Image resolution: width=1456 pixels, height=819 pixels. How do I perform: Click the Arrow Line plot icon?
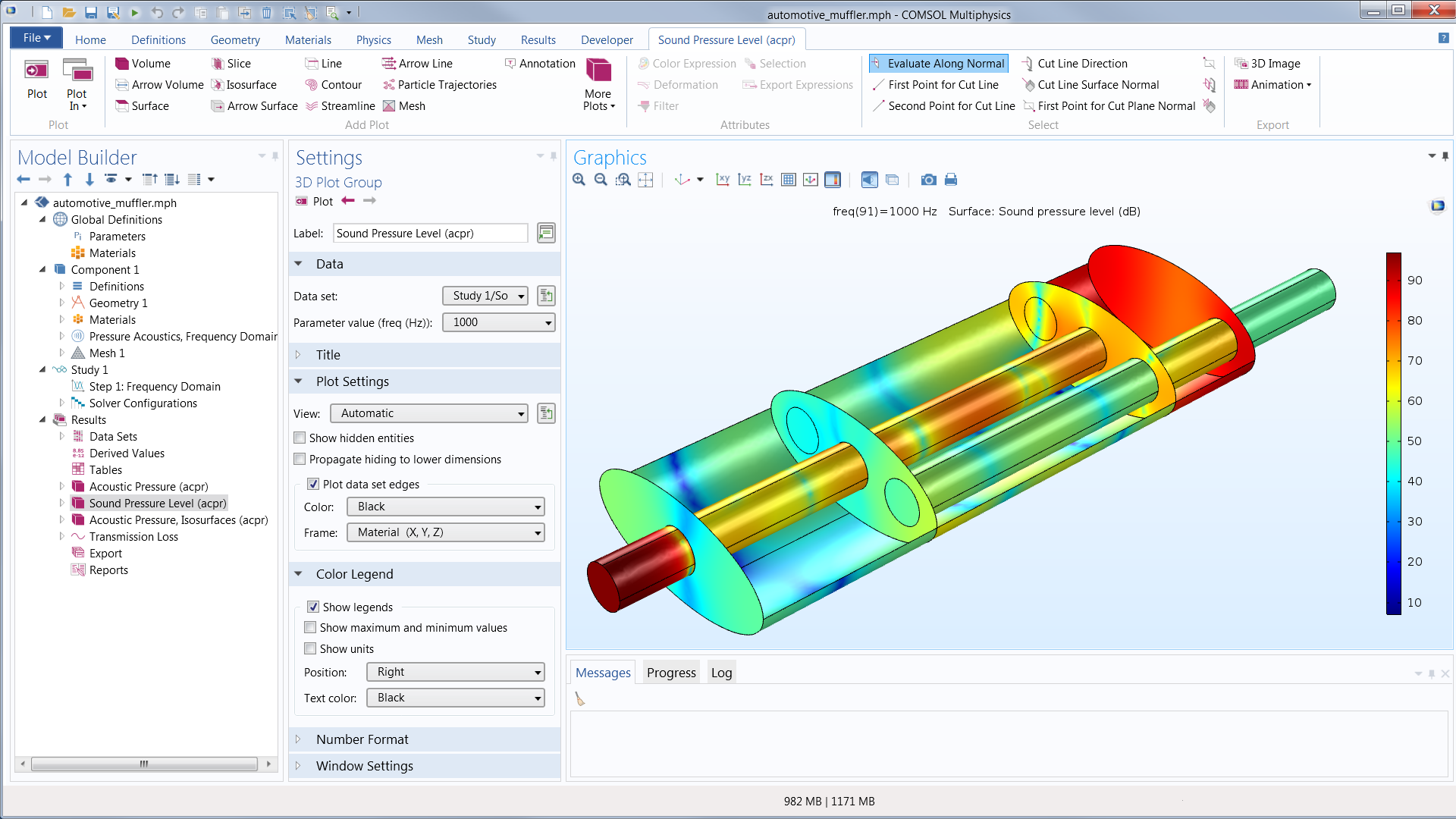[x=390, y=63]
